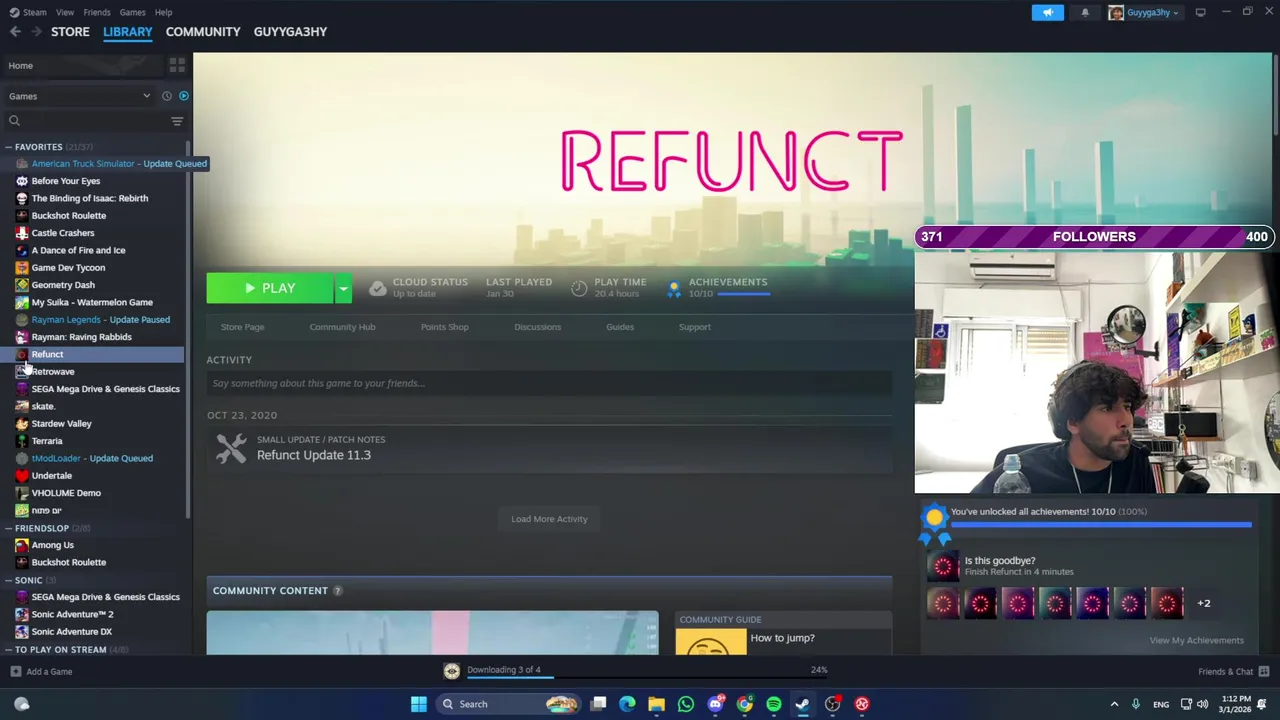Click the achievements progress bar in header
The height and width of the screenshot is (720, 1280).
click(743, 294)
